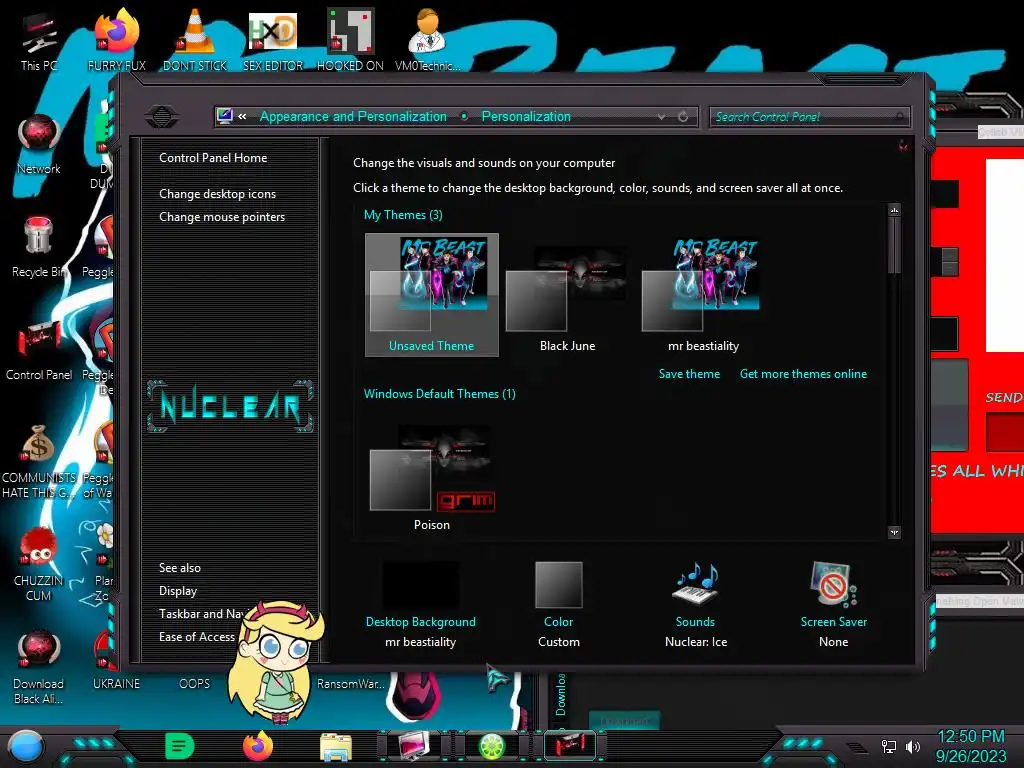1024x768 pixels.
Task: Open the money bag COMMUNISTS HATE THIS icon
Action: (39, 460)
